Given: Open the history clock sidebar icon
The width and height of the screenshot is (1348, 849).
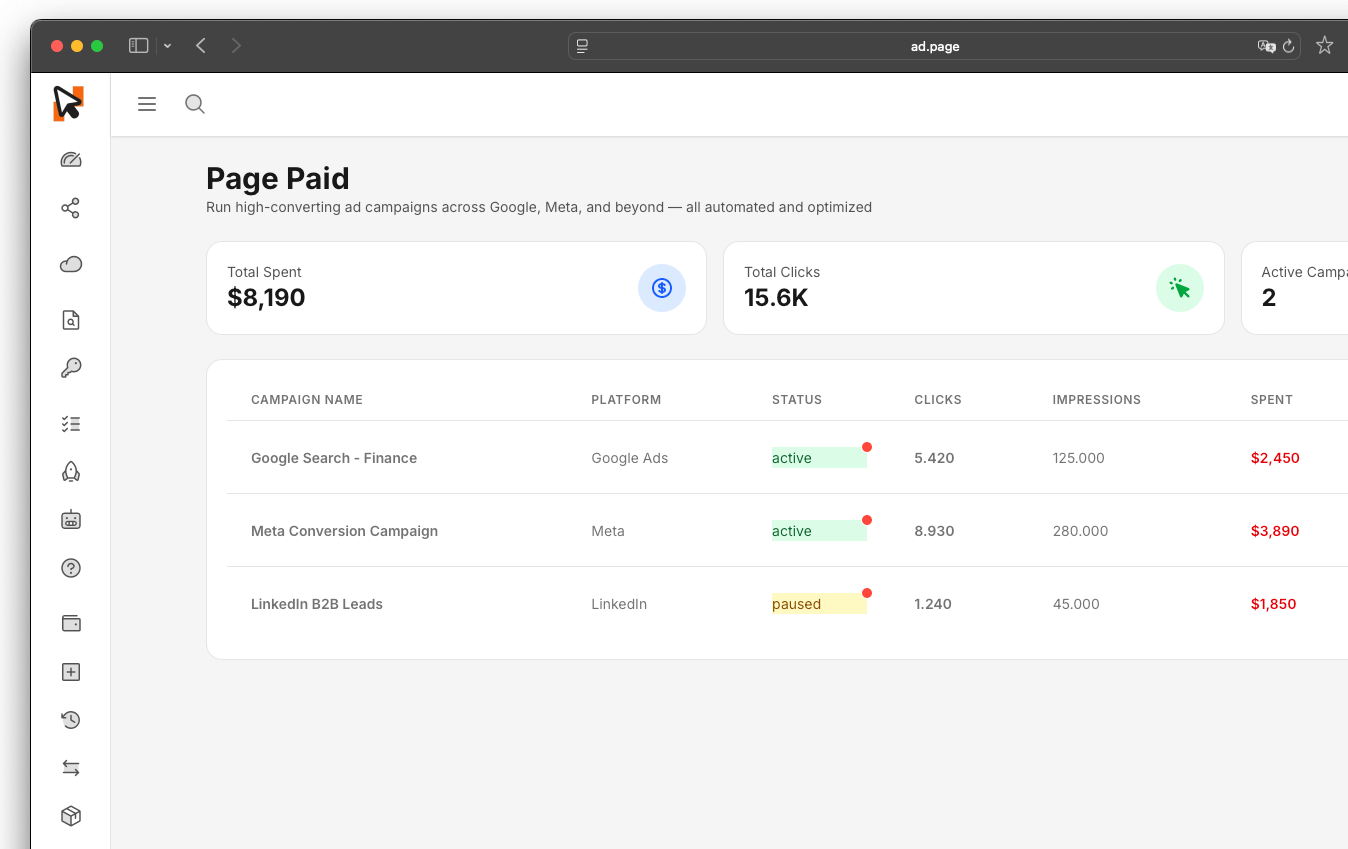Looking at the screenshot, I should [71, 720].
